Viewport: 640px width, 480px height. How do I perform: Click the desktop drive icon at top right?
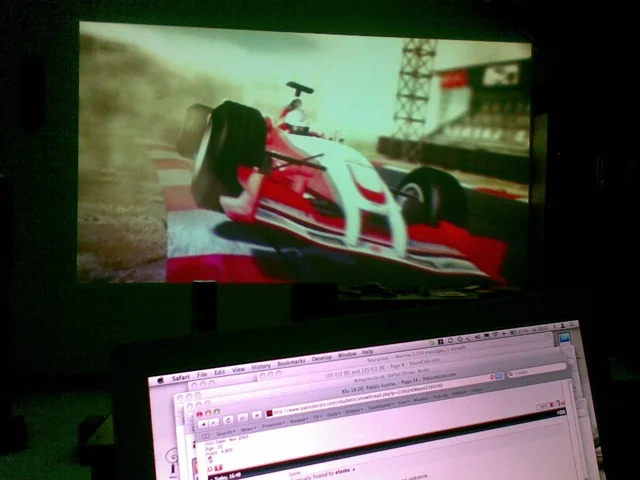tap(566, 340)
